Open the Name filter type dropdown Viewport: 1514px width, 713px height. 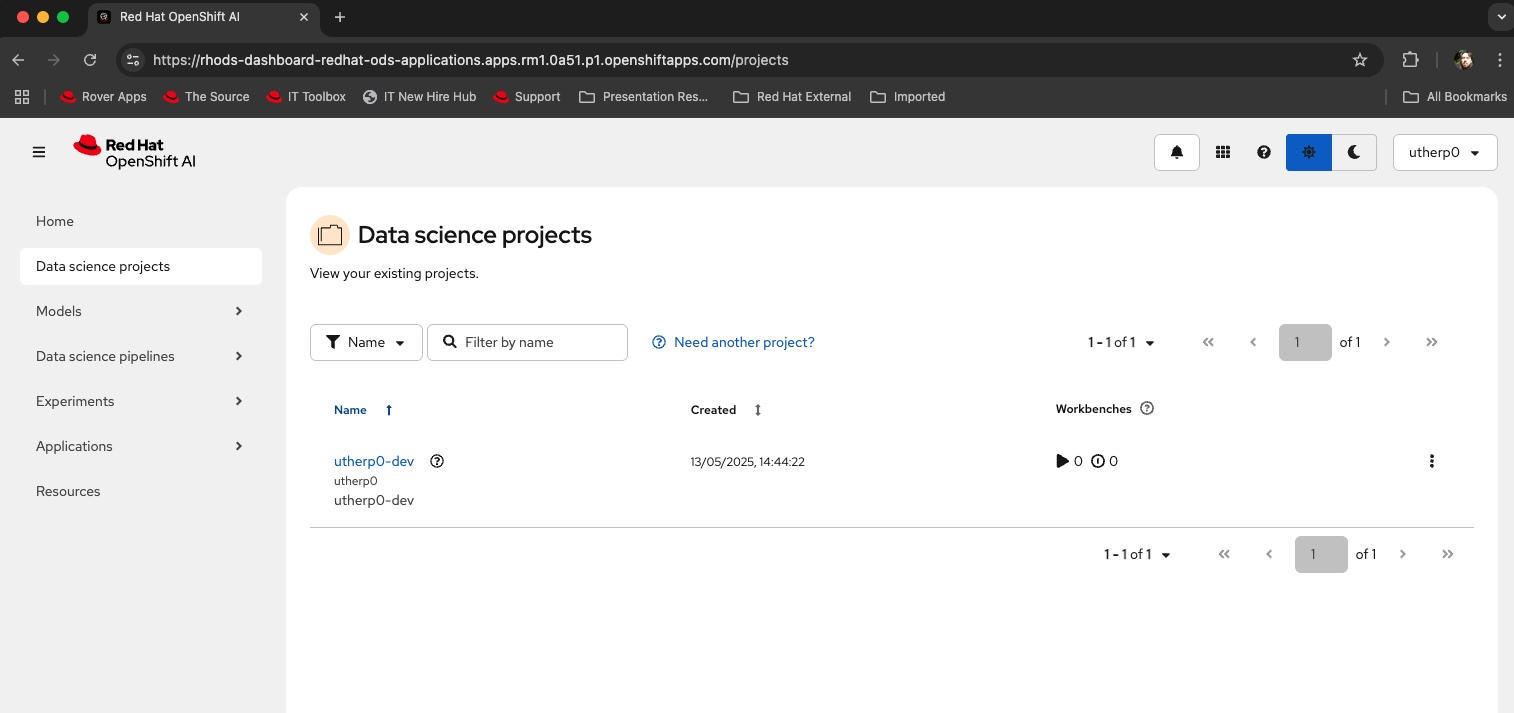pyautogui.click(x=366, y=342)
